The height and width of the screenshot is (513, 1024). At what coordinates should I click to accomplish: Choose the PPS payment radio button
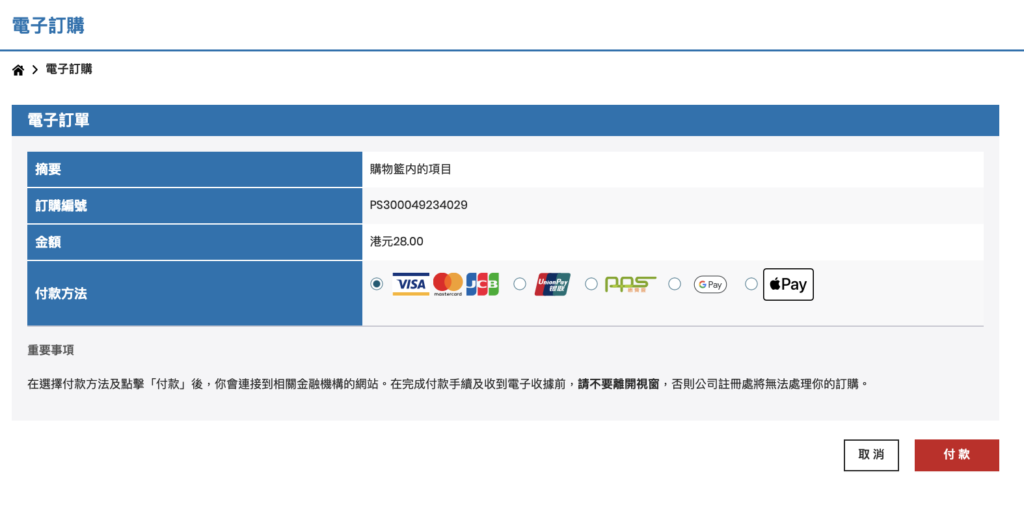pos(591,284)
